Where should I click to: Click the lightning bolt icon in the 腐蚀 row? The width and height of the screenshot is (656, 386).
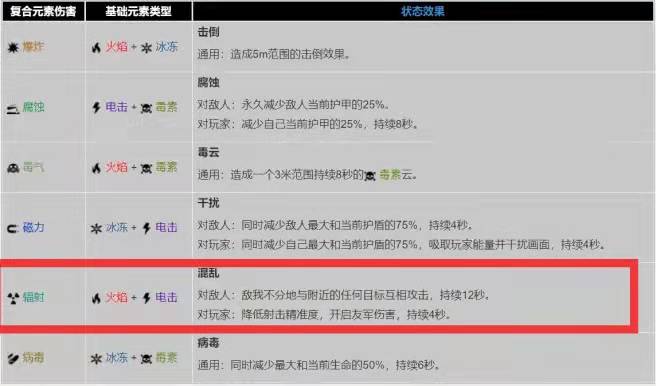click(97, 107)
